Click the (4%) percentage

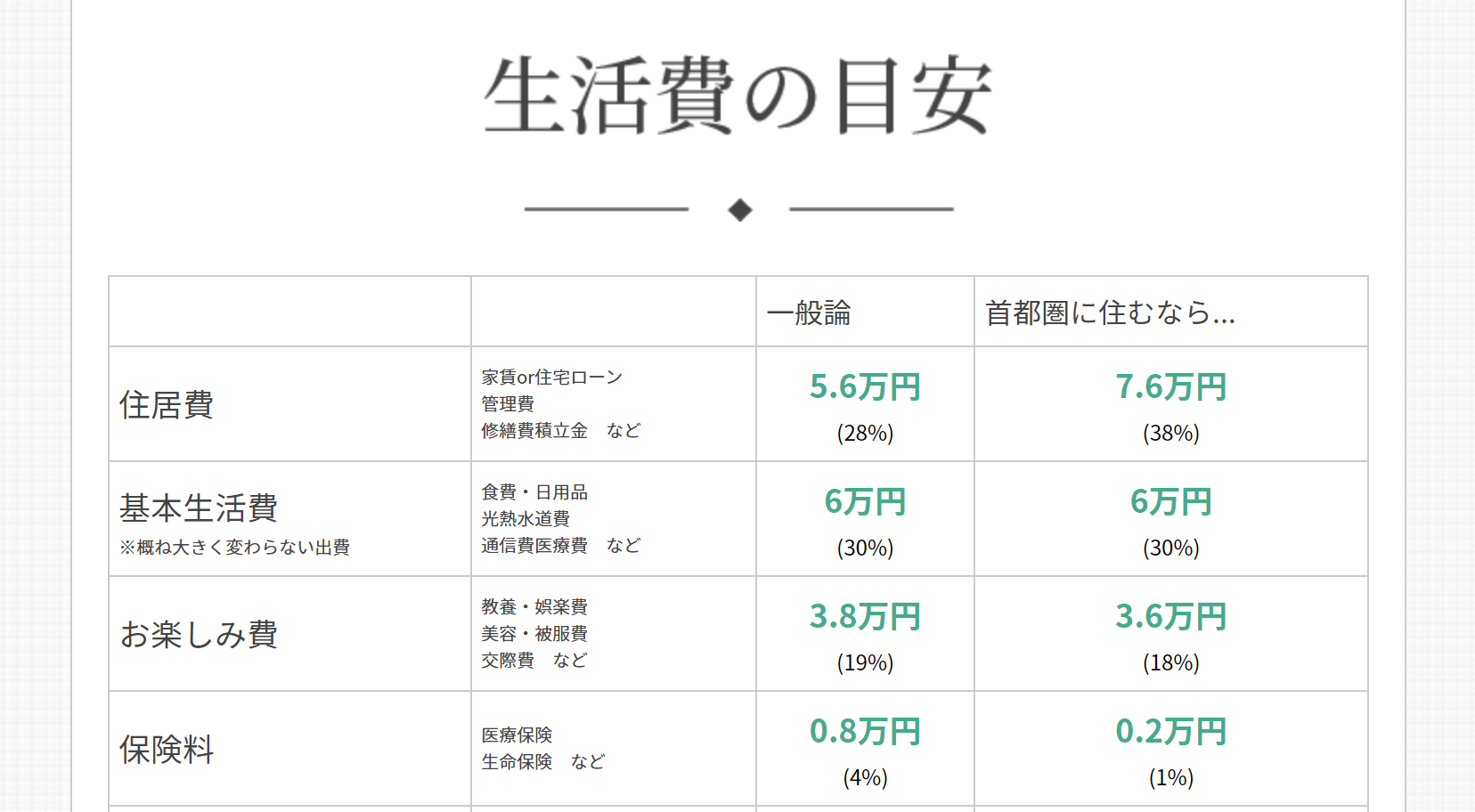coord(865,777)
